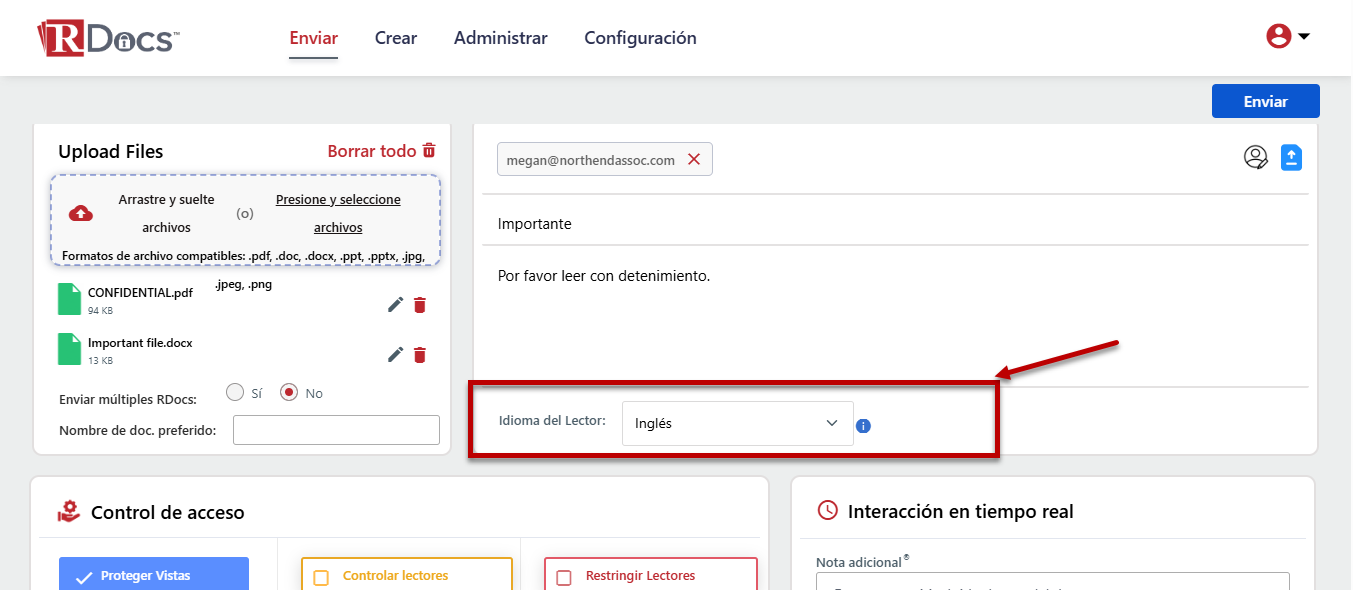Show info tooltip for Idioma del Lector
The width and height of the screenshot is (1353, 590).
(x=864, y=426)
